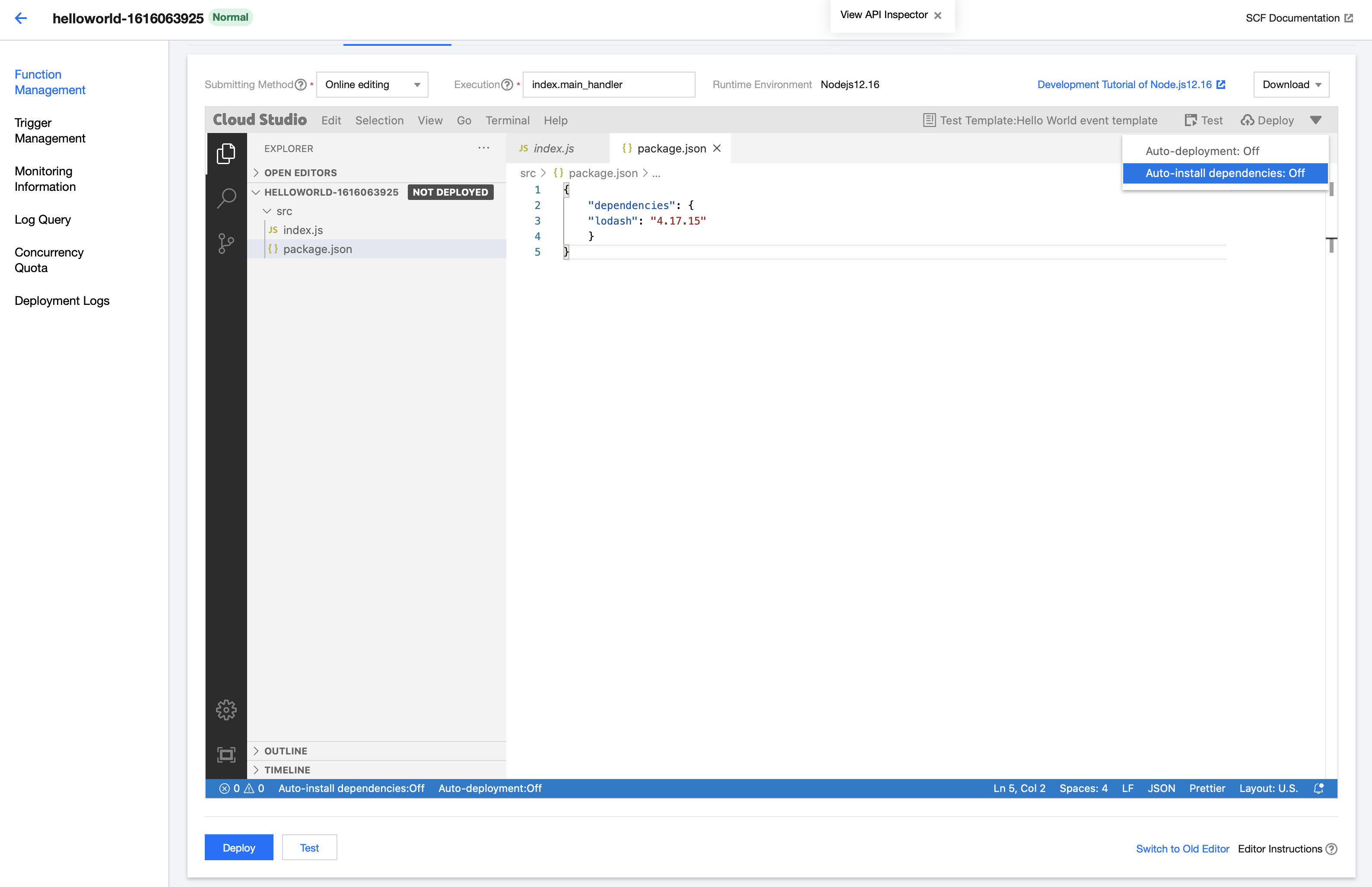Click the blue Deploy button at bottom
Image resolution: width=1372 pixels, height=887 pixels.
238,847
